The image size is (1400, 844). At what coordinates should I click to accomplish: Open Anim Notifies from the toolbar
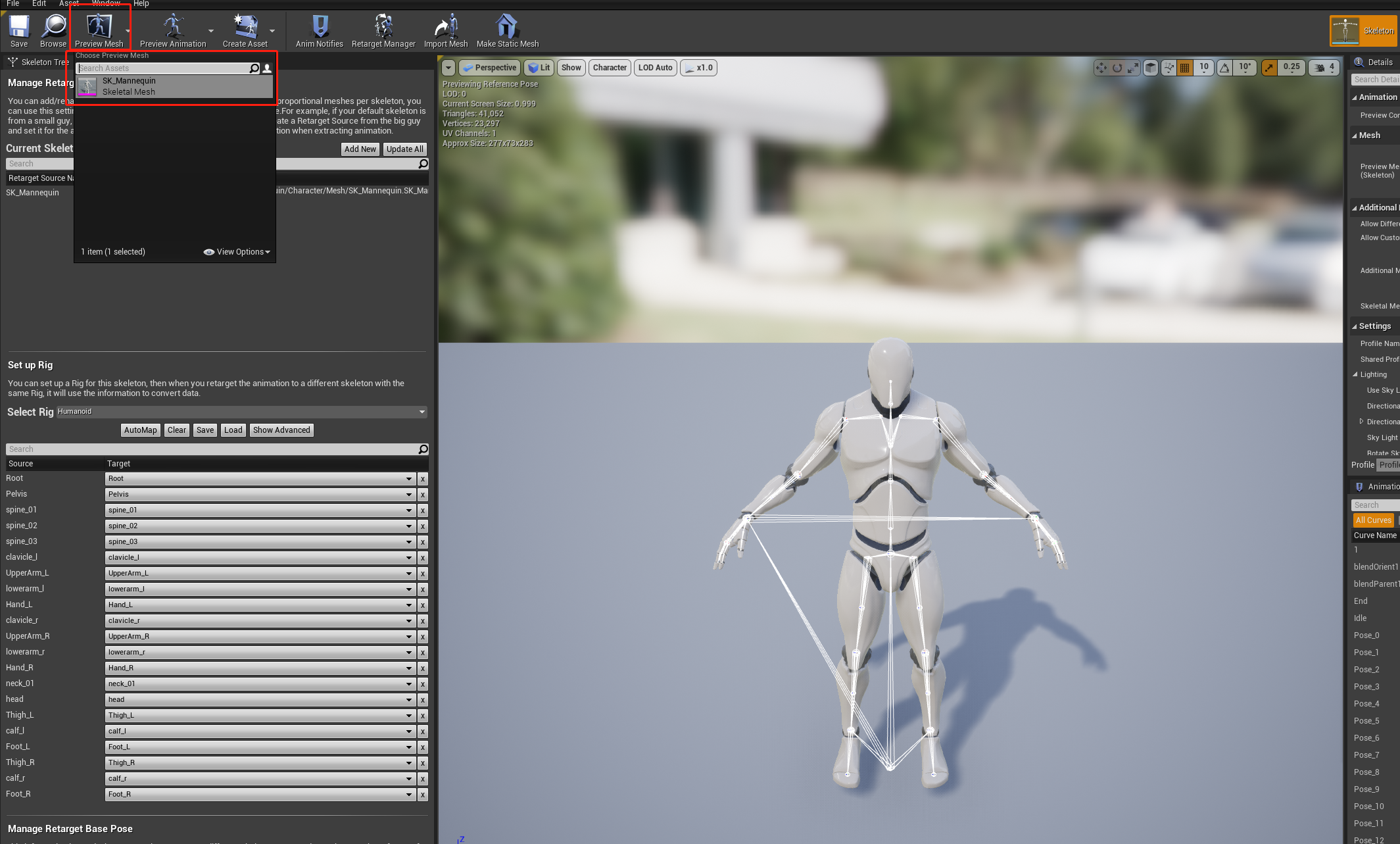[319, 30]
